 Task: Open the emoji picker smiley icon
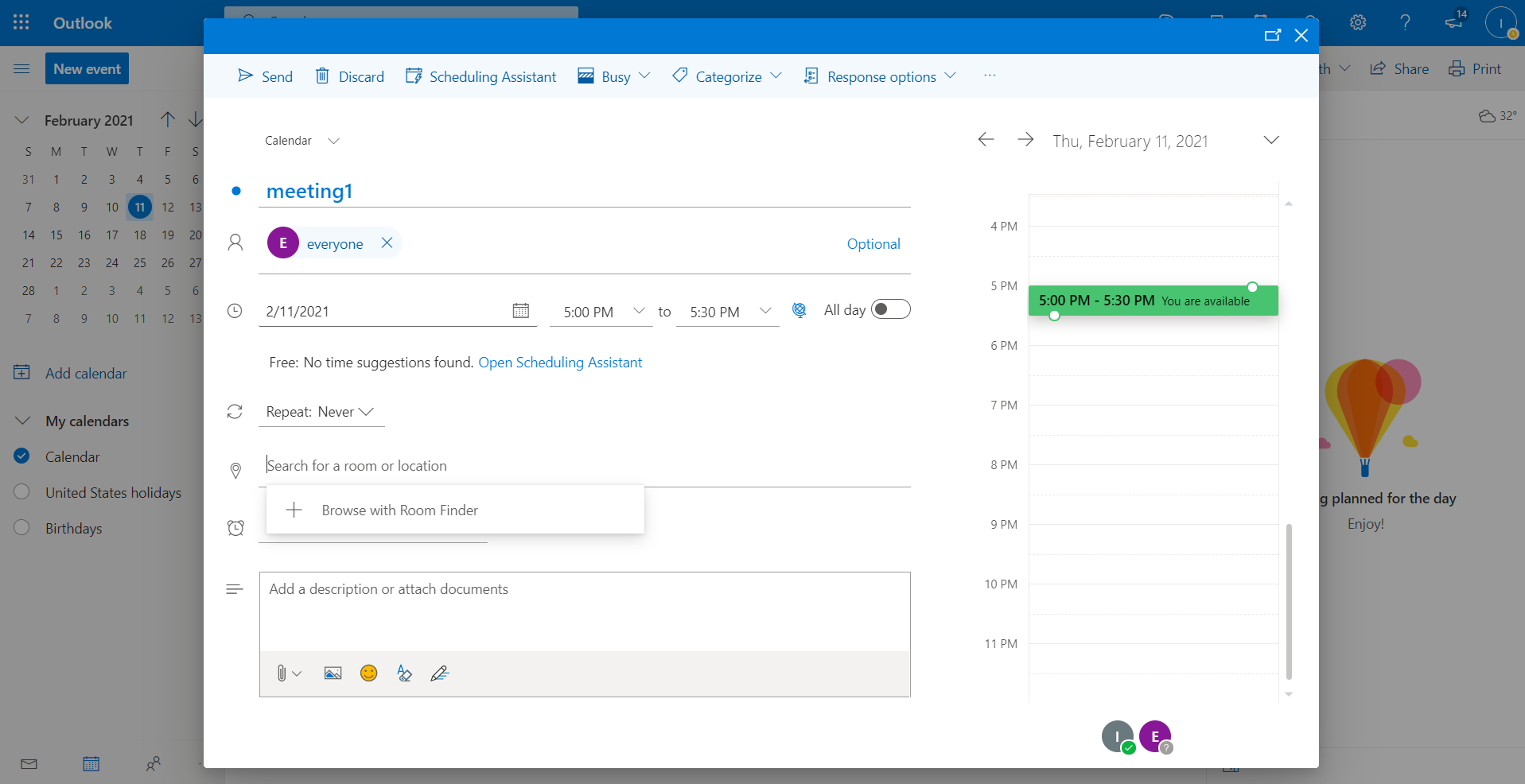click(x=368, y=673)
